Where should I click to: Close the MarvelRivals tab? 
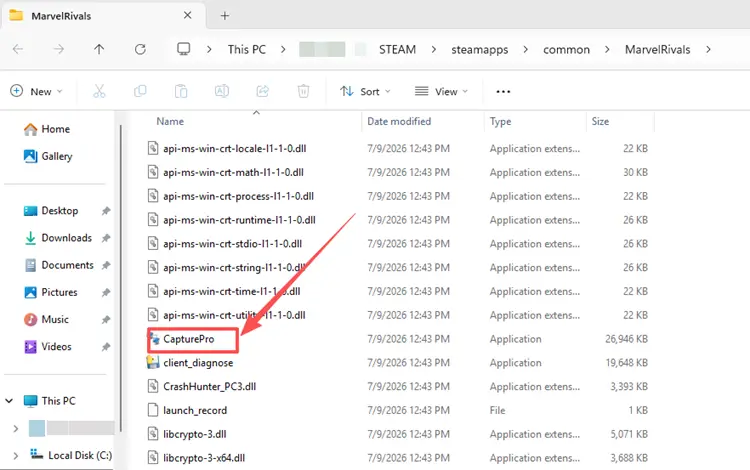(188, 15)
